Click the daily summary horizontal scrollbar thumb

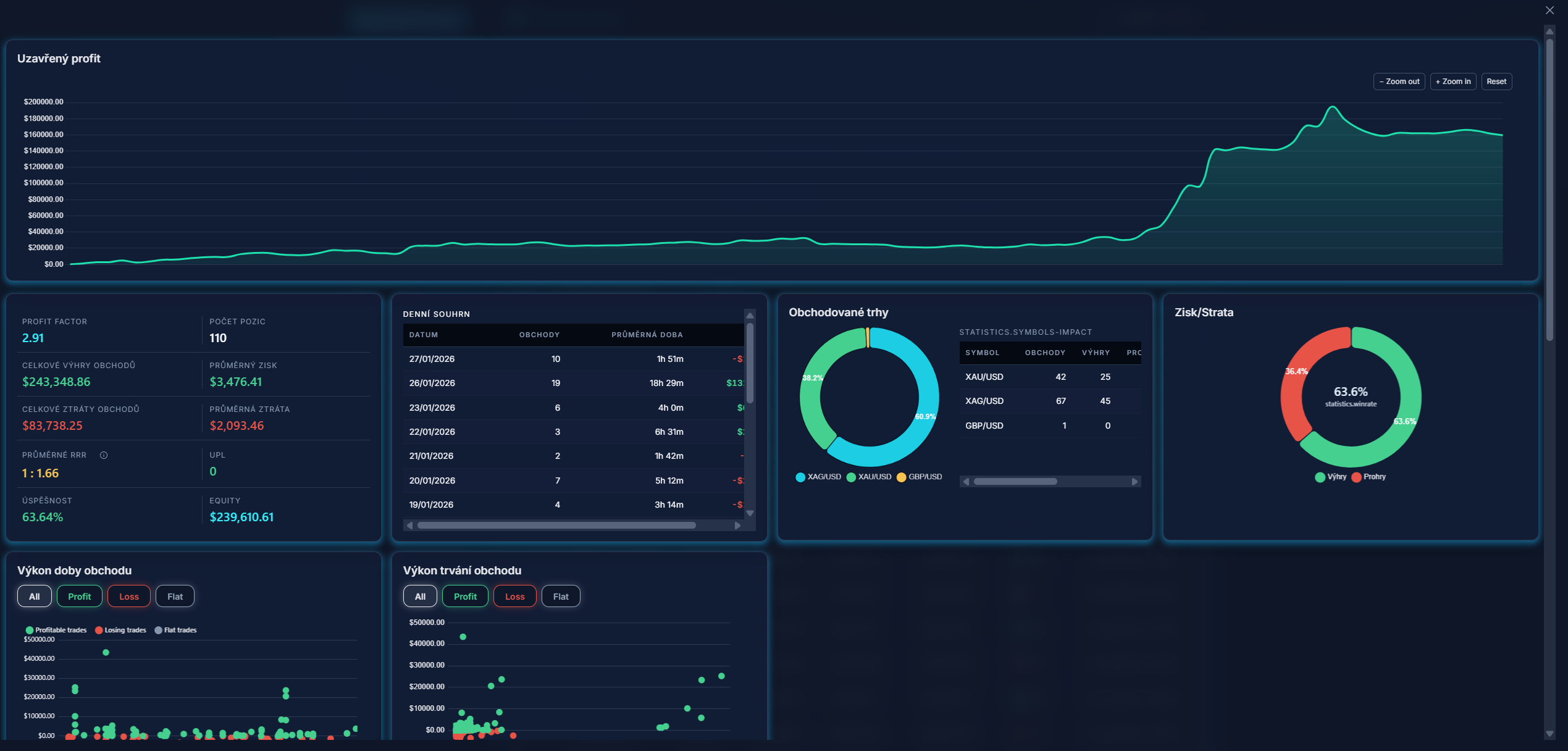point(556,526)
